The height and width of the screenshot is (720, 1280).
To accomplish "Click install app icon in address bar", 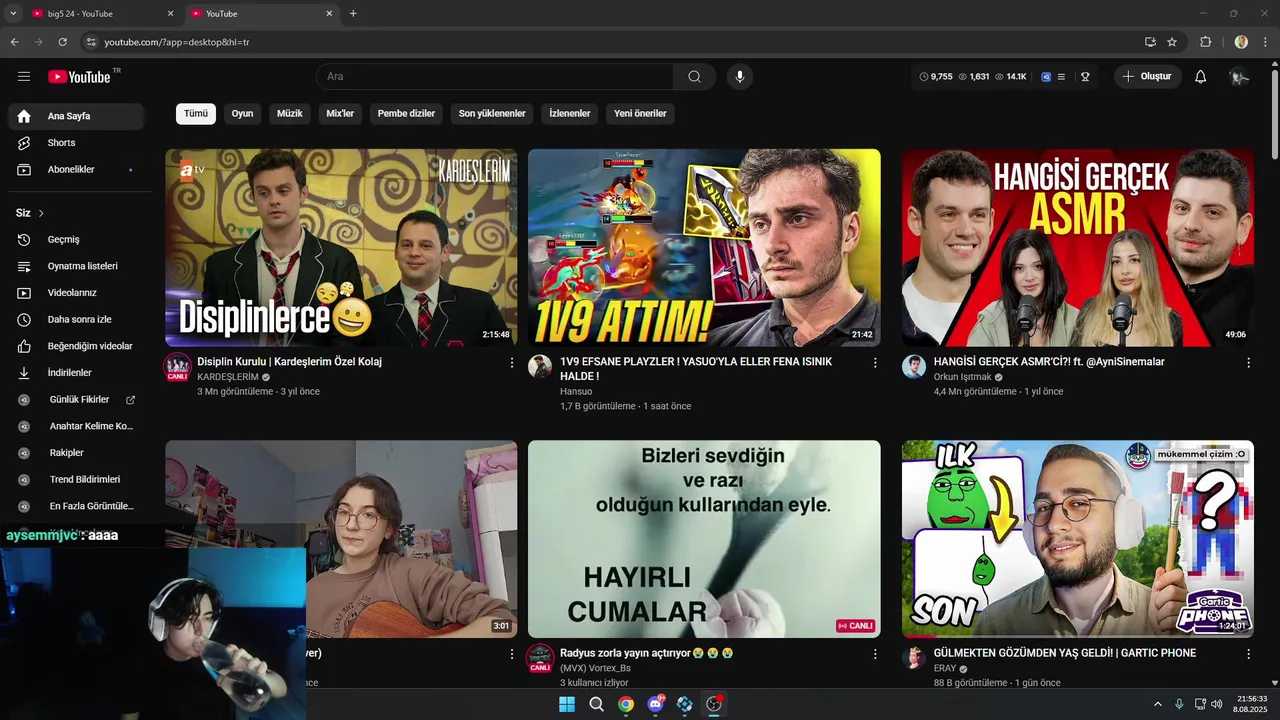I will pos(1150,42).
